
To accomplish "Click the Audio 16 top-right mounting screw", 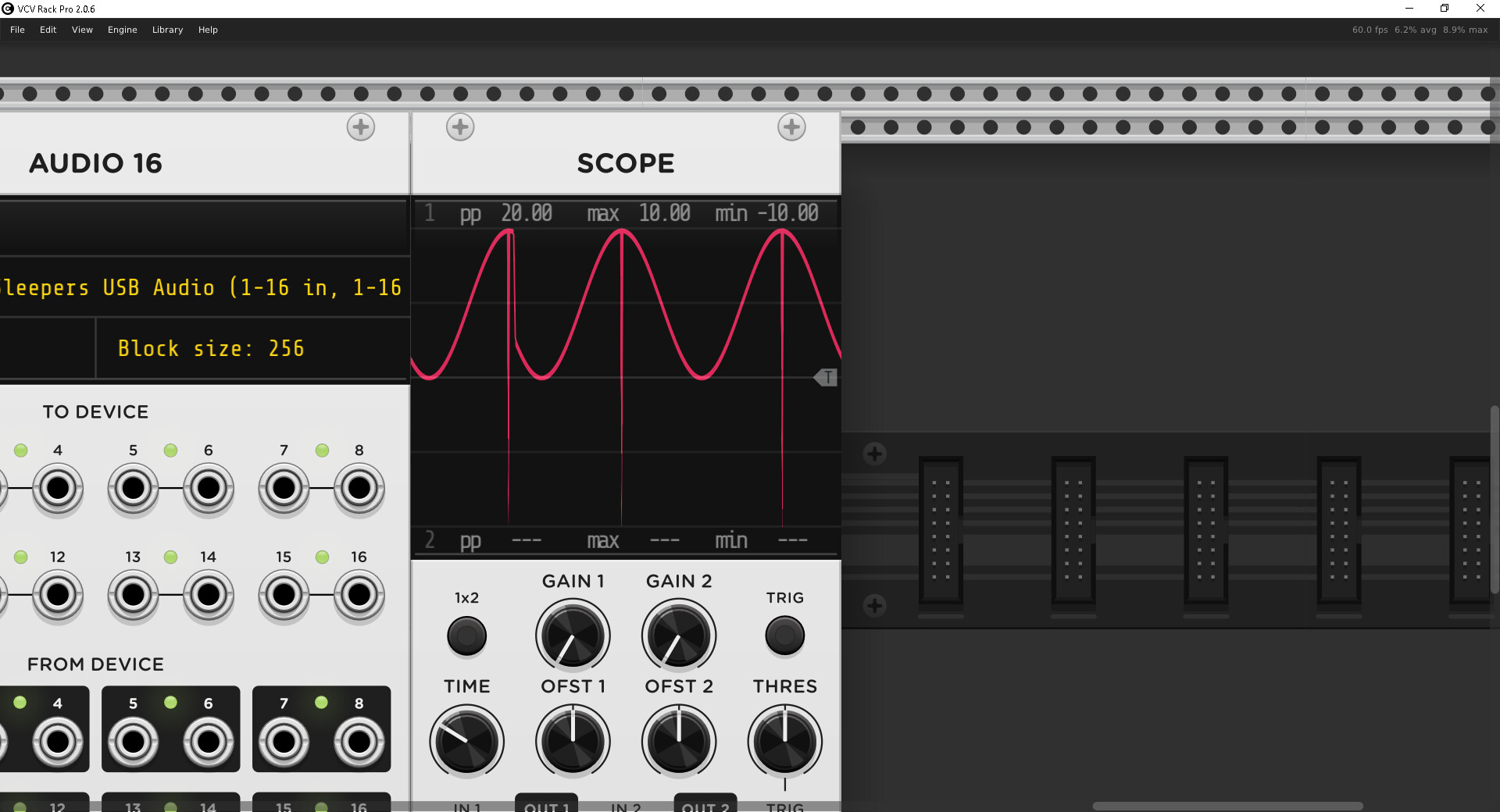I will click(361, 127).
